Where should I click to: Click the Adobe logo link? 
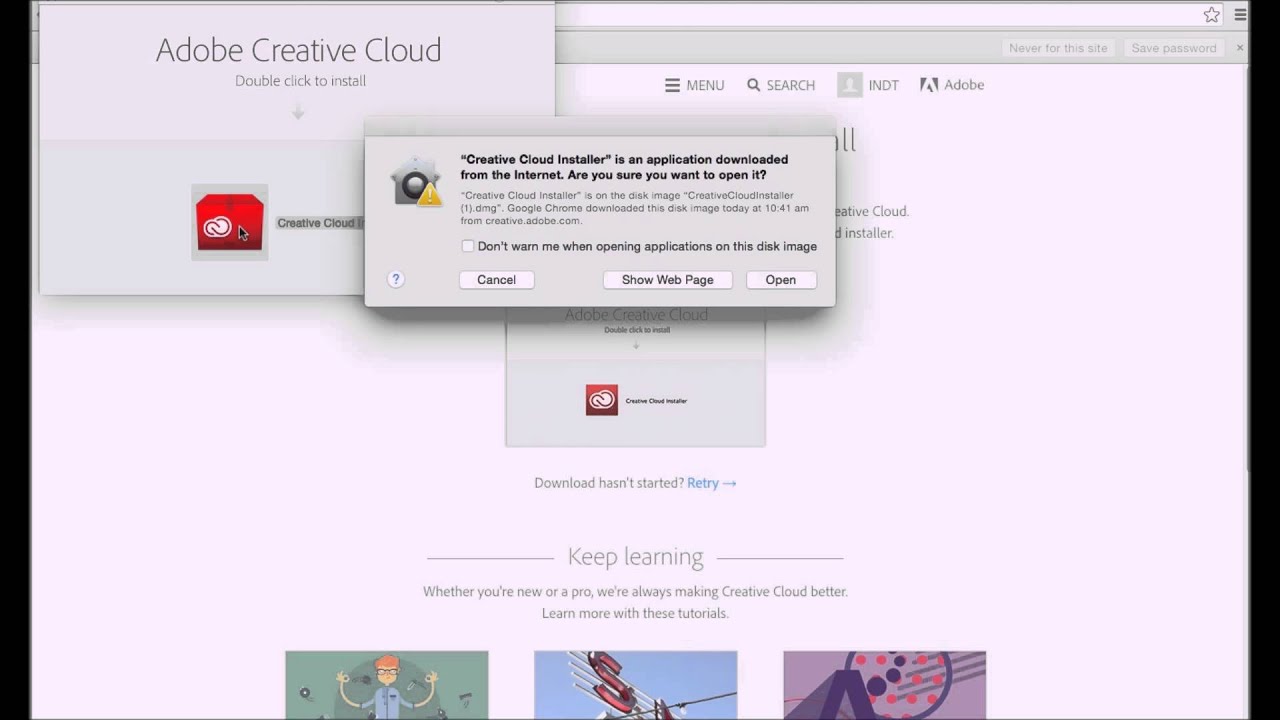point(952,85)
